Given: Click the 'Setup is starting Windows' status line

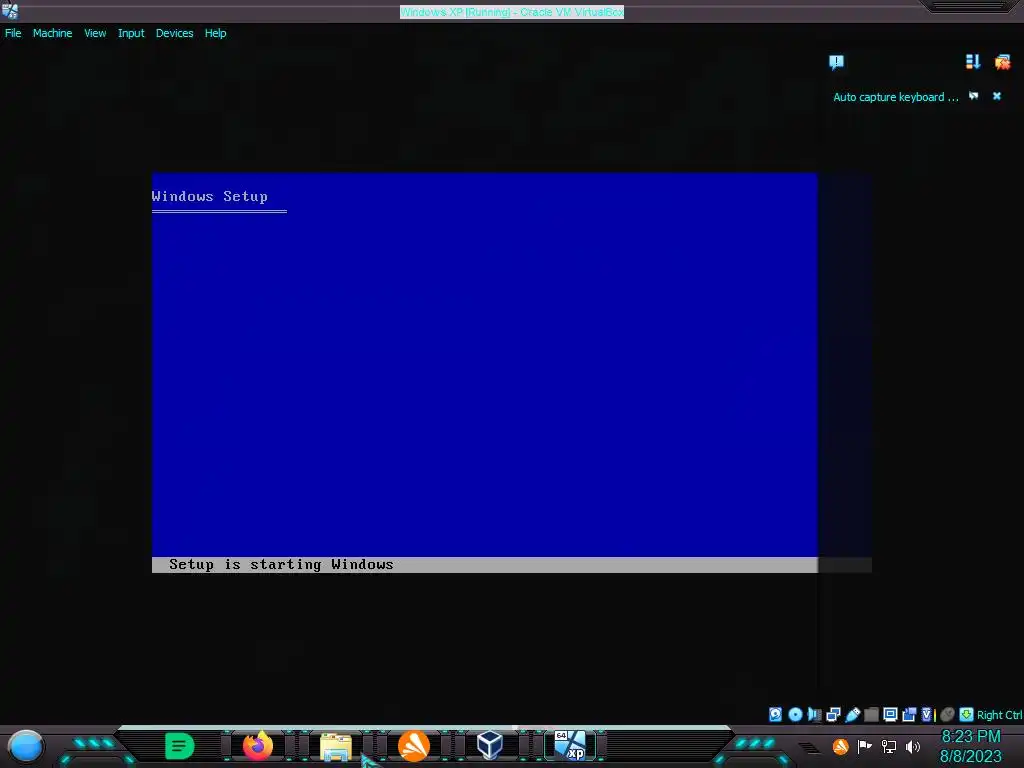Looking at the screenshot, I should tap(281, 564).
